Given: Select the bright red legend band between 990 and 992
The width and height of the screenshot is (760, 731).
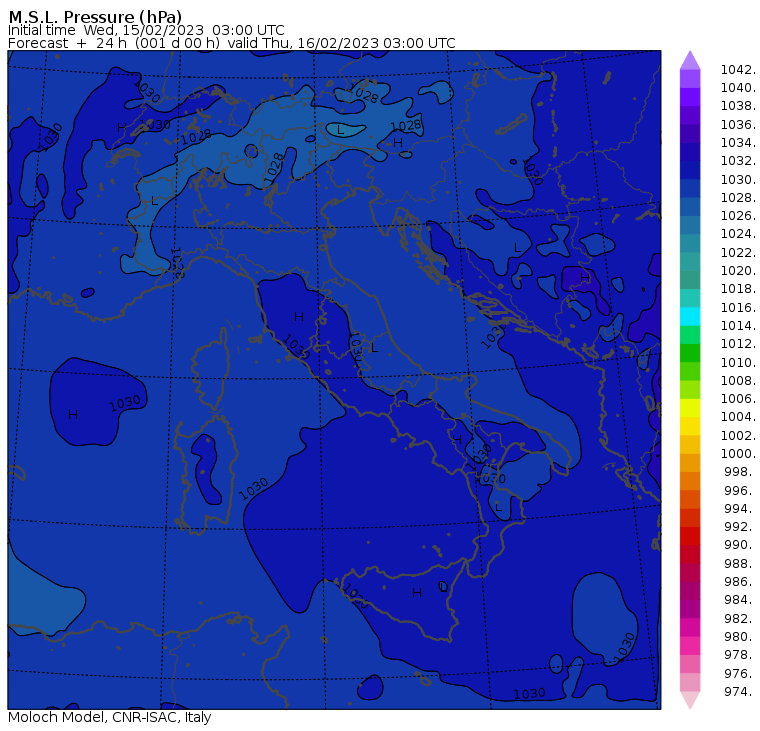Looking at the screenshot, I should point(690,536).
